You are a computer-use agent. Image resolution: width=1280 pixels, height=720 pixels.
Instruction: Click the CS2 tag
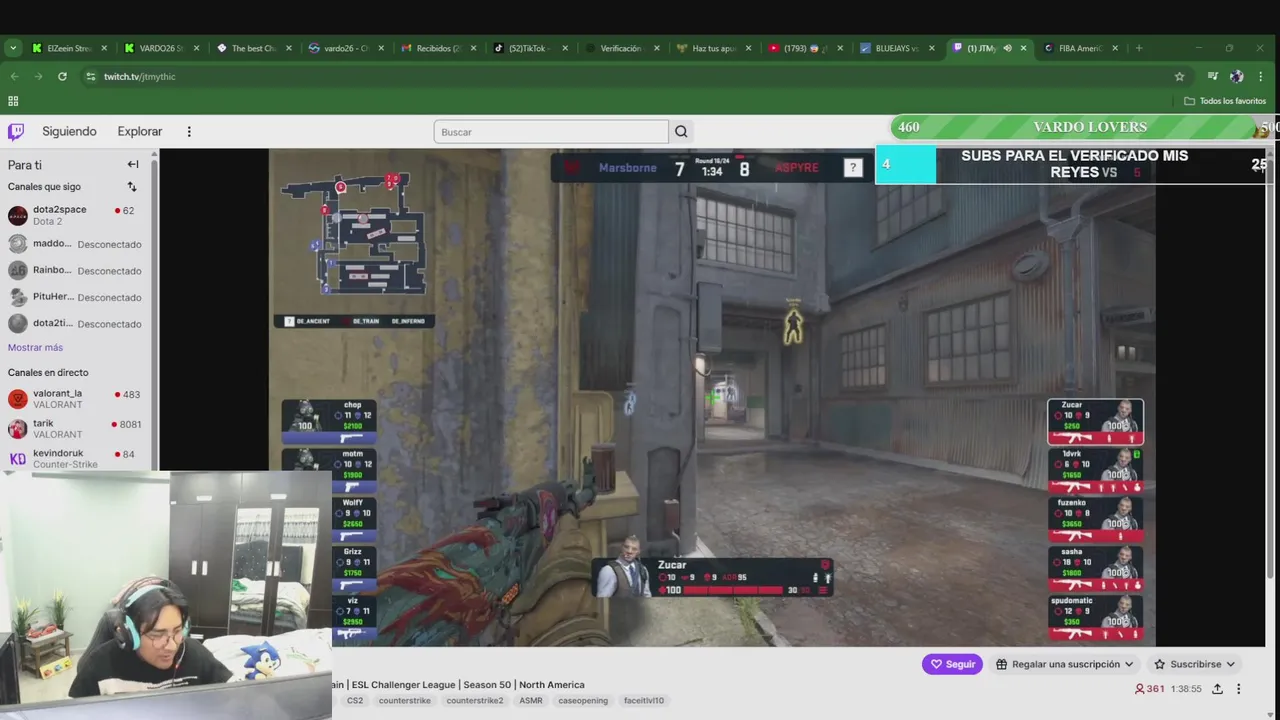coord(355,701)
